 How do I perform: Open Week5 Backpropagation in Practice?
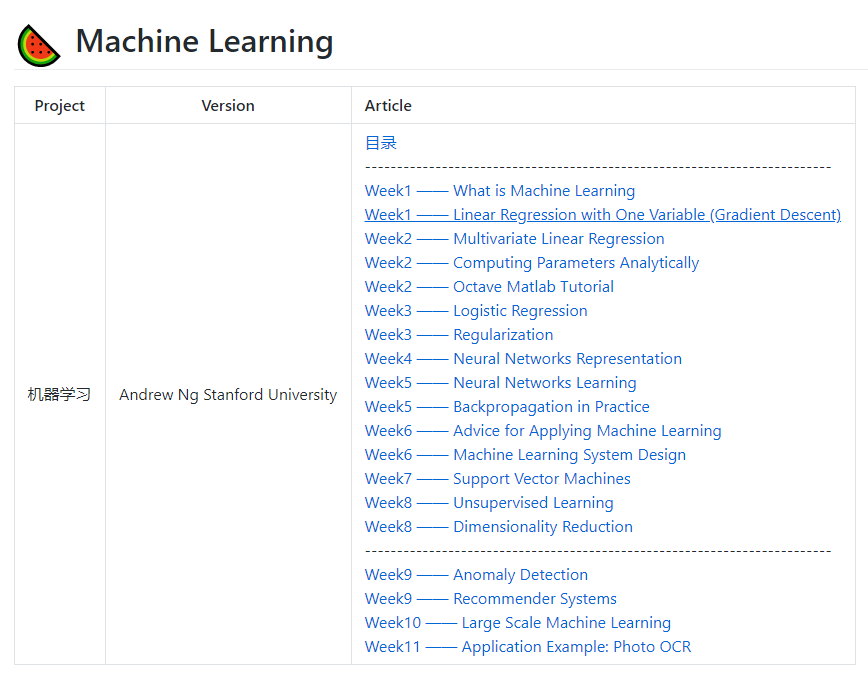pyautogui.click(x=507, y=407)
